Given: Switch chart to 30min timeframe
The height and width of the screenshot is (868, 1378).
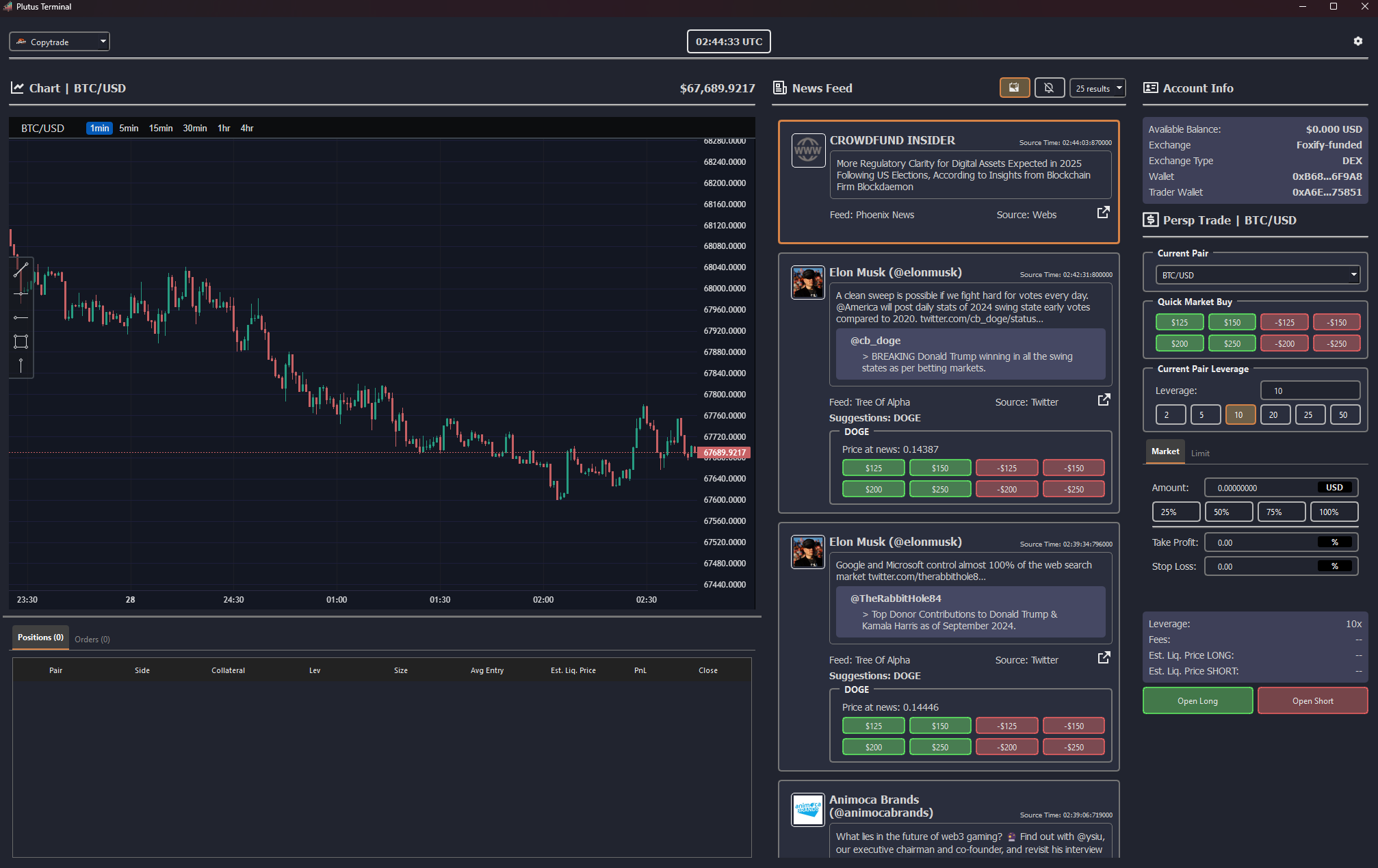Looking at the screenshot, I should coord(195,128).
